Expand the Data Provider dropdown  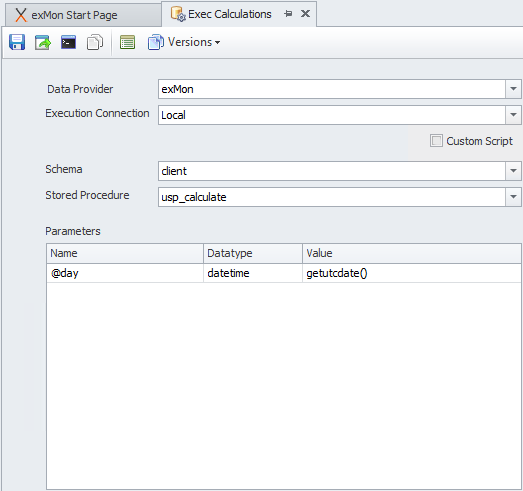(513, 89)
